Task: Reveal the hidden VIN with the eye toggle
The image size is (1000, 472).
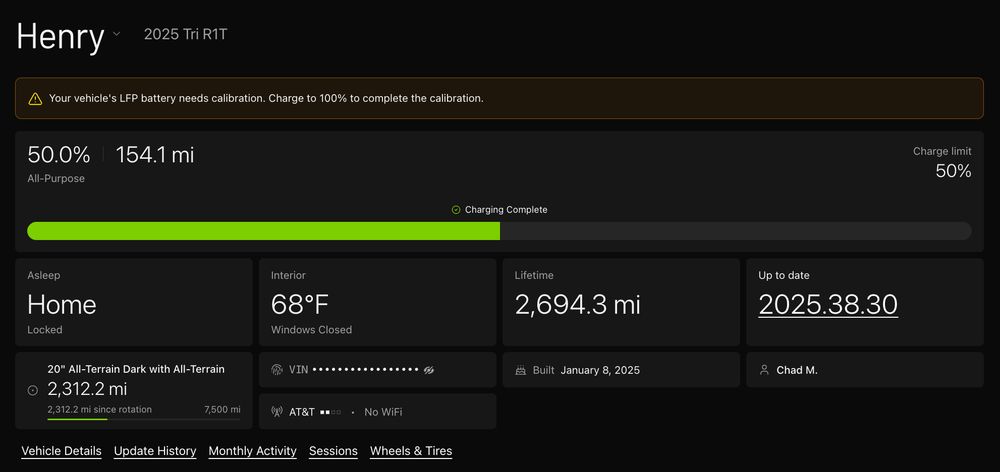Action: point(429,370)
